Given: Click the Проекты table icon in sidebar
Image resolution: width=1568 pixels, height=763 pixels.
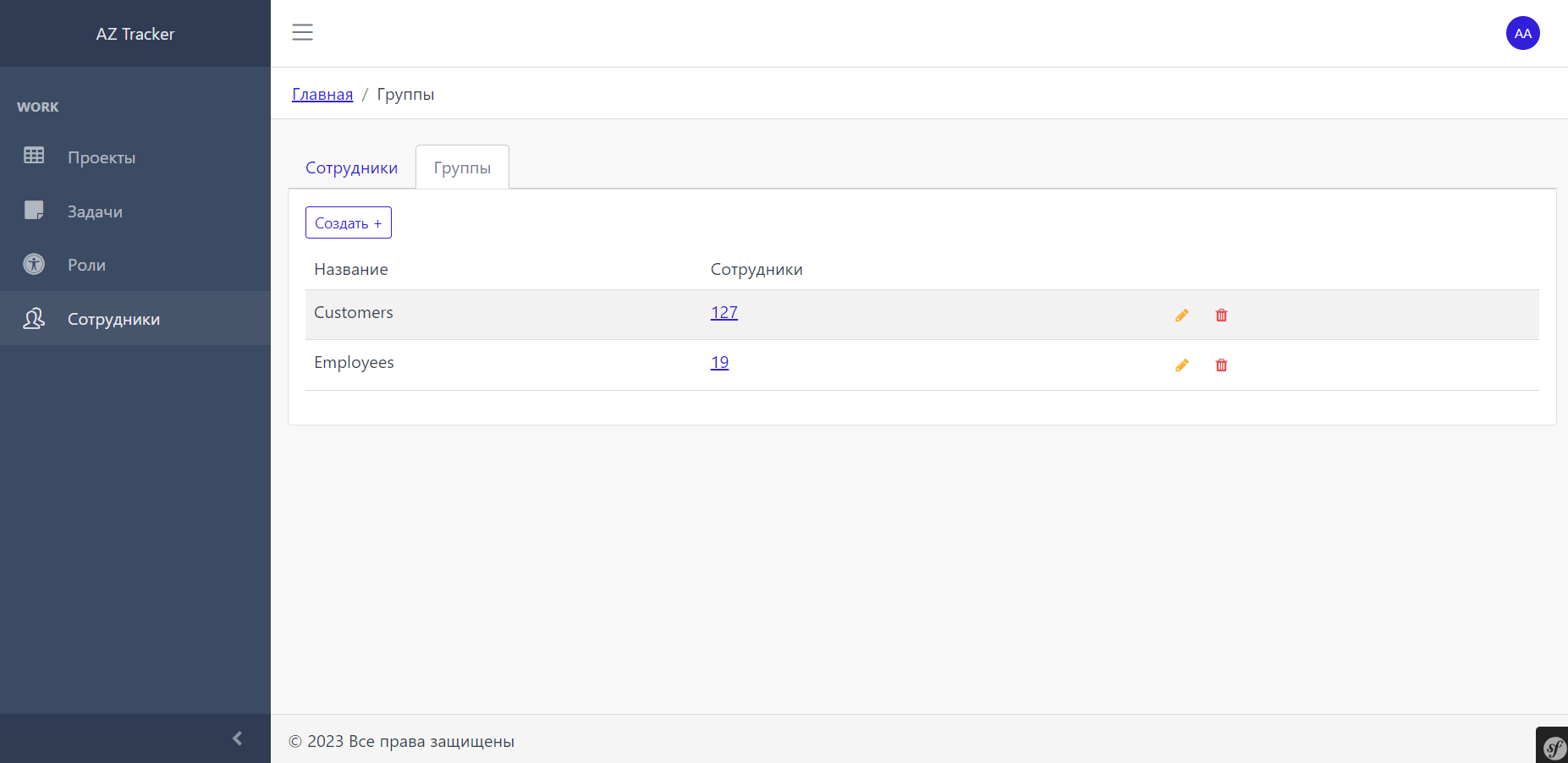Looking at the screenshot, I should point(34,156).
